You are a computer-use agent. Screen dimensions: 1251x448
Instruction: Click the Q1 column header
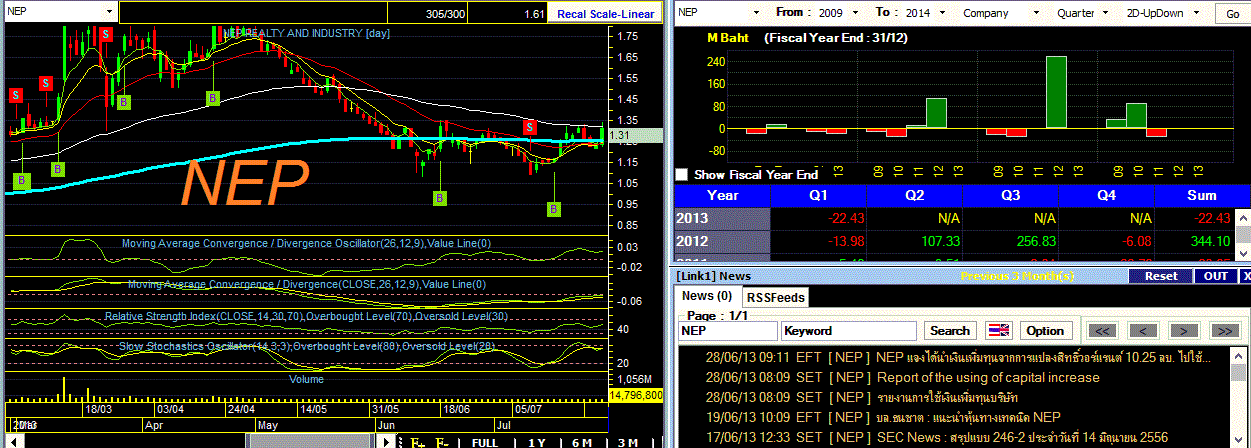[818, 195]
